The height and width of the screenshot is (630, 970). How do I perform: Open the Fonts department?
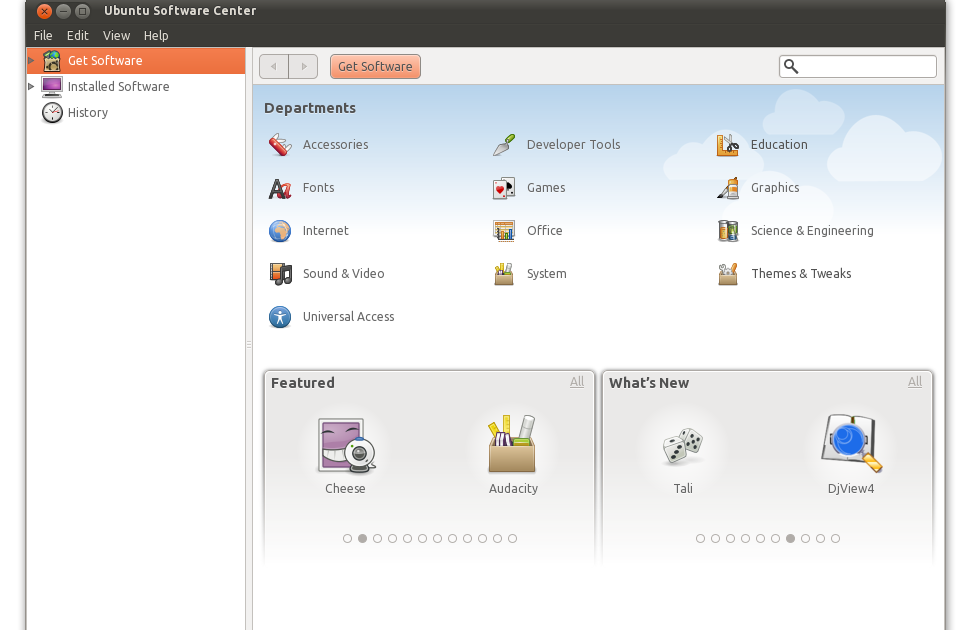click(318, 188)
